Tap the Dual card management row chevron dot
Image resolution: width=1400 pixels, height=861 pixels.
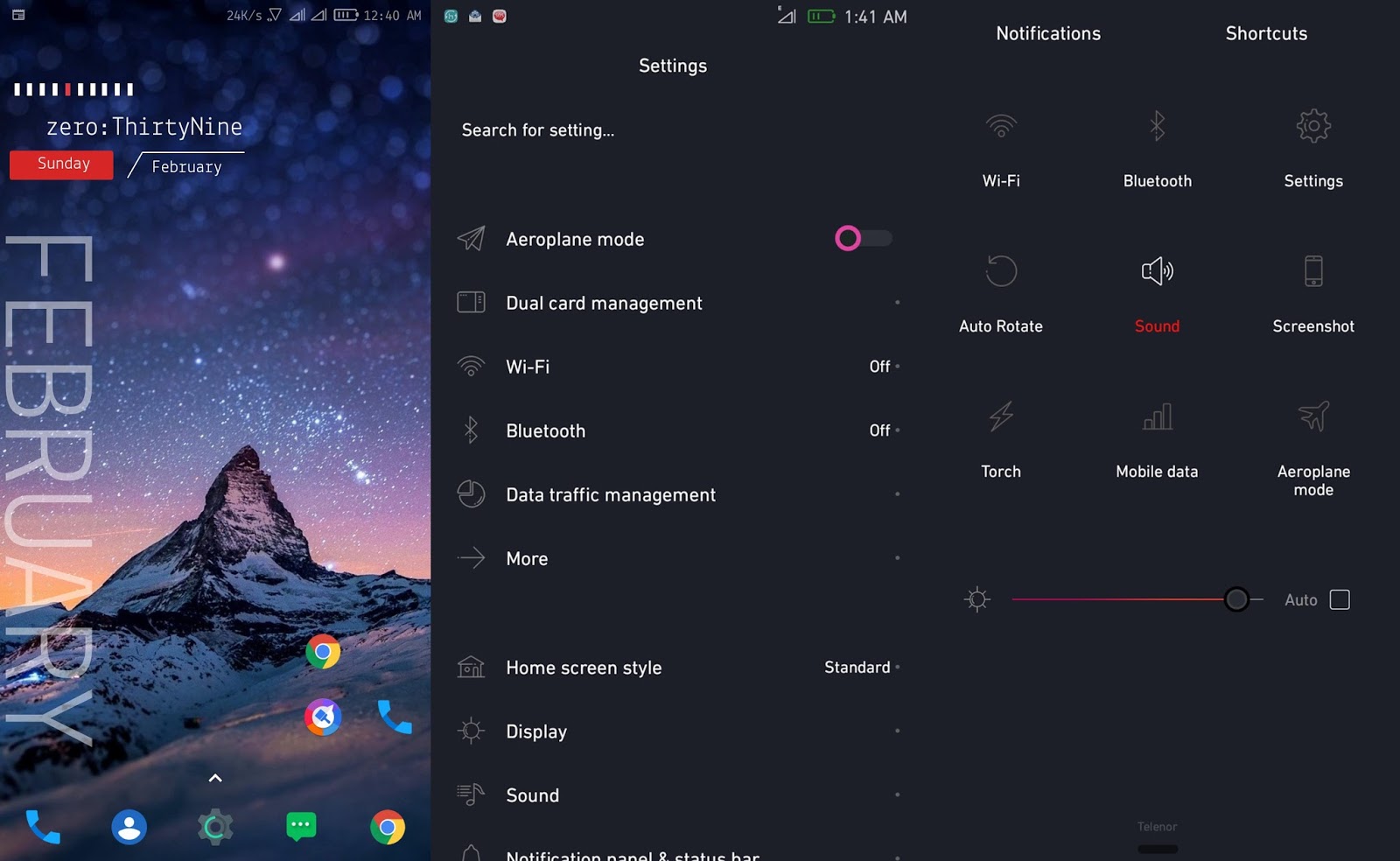point(897,303)
